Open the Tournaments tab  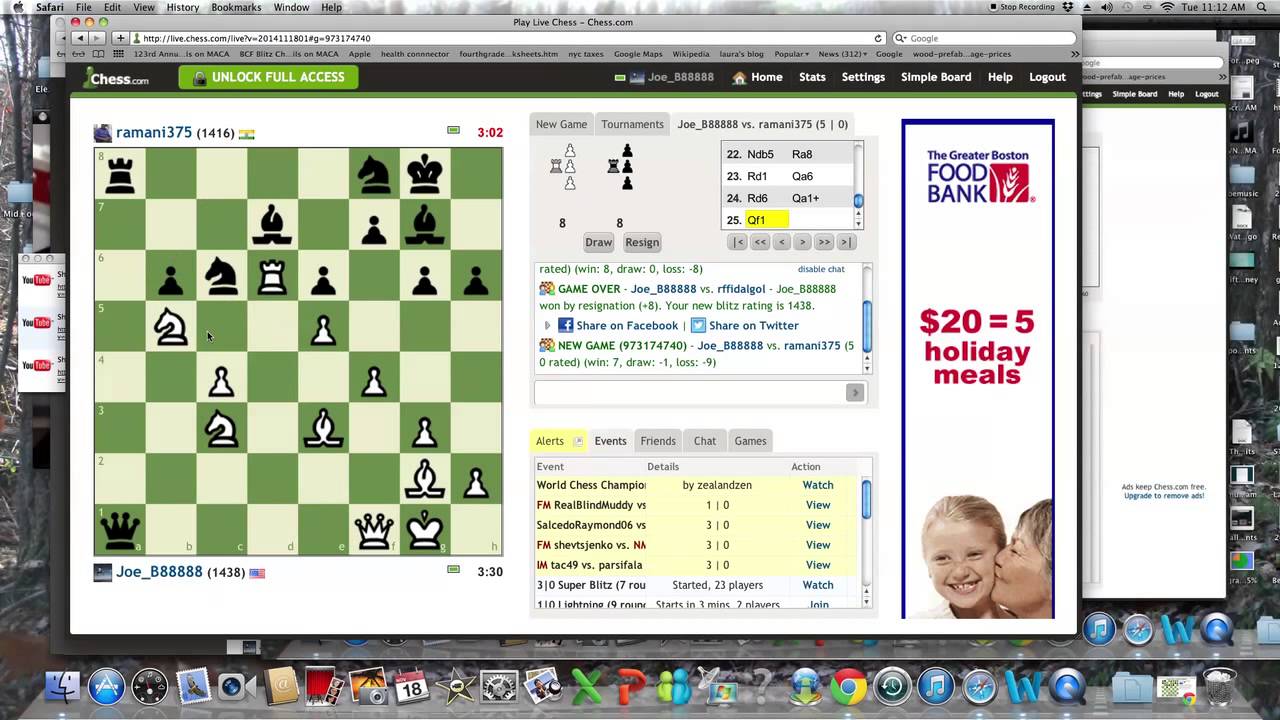[x=632, y=124]
